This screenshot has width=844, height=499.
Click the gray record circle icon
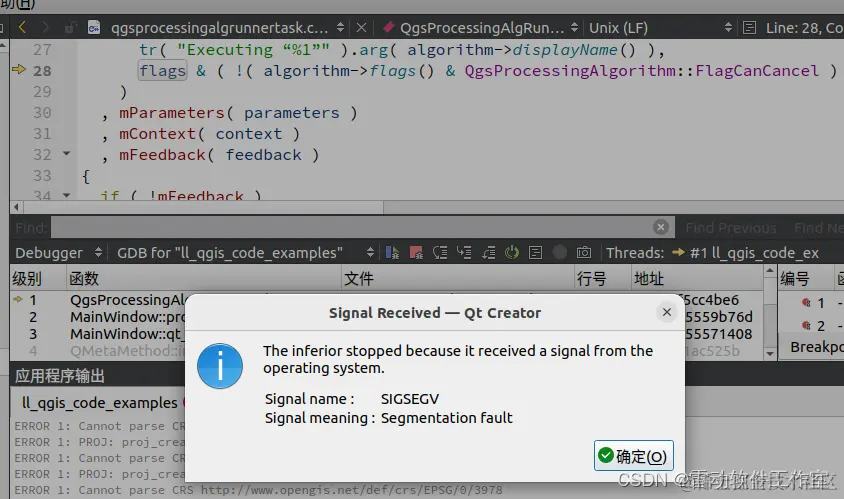click(560, 252)
